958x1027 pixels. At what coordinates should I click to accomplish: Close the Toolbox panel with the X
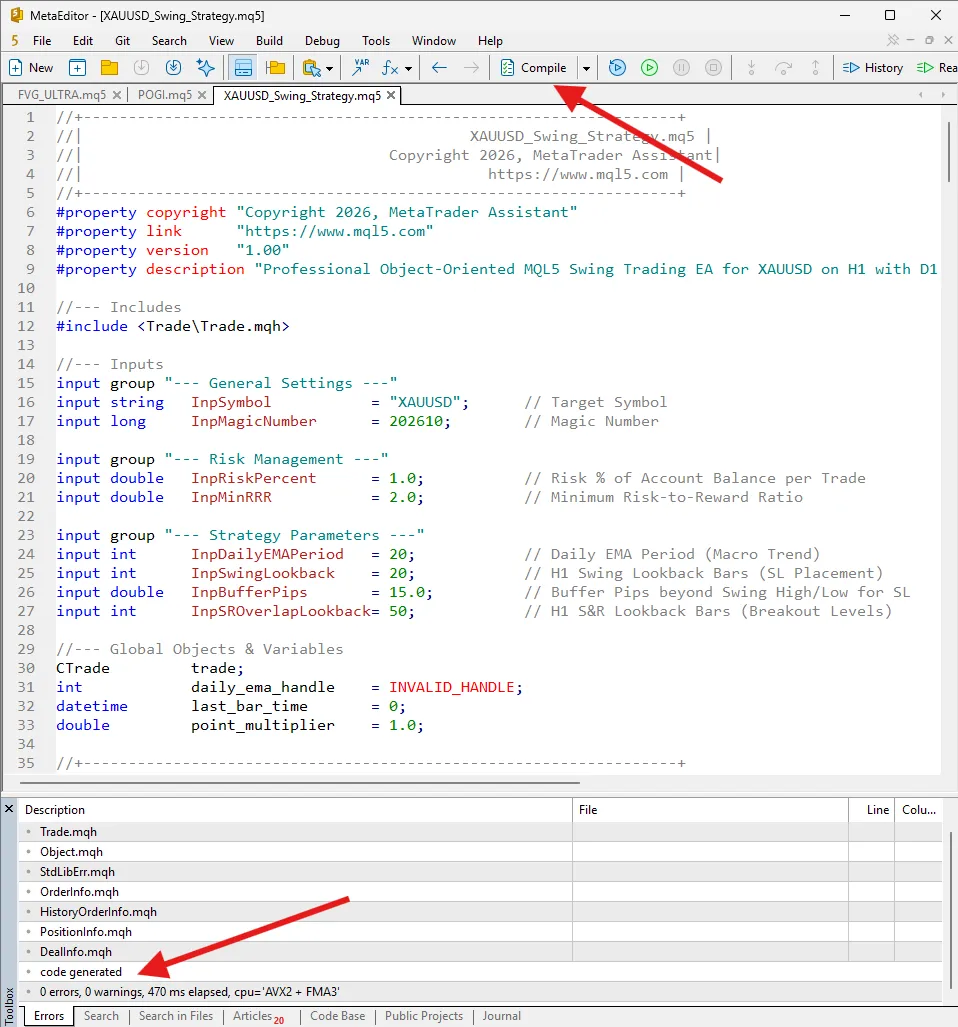(9, 809)
